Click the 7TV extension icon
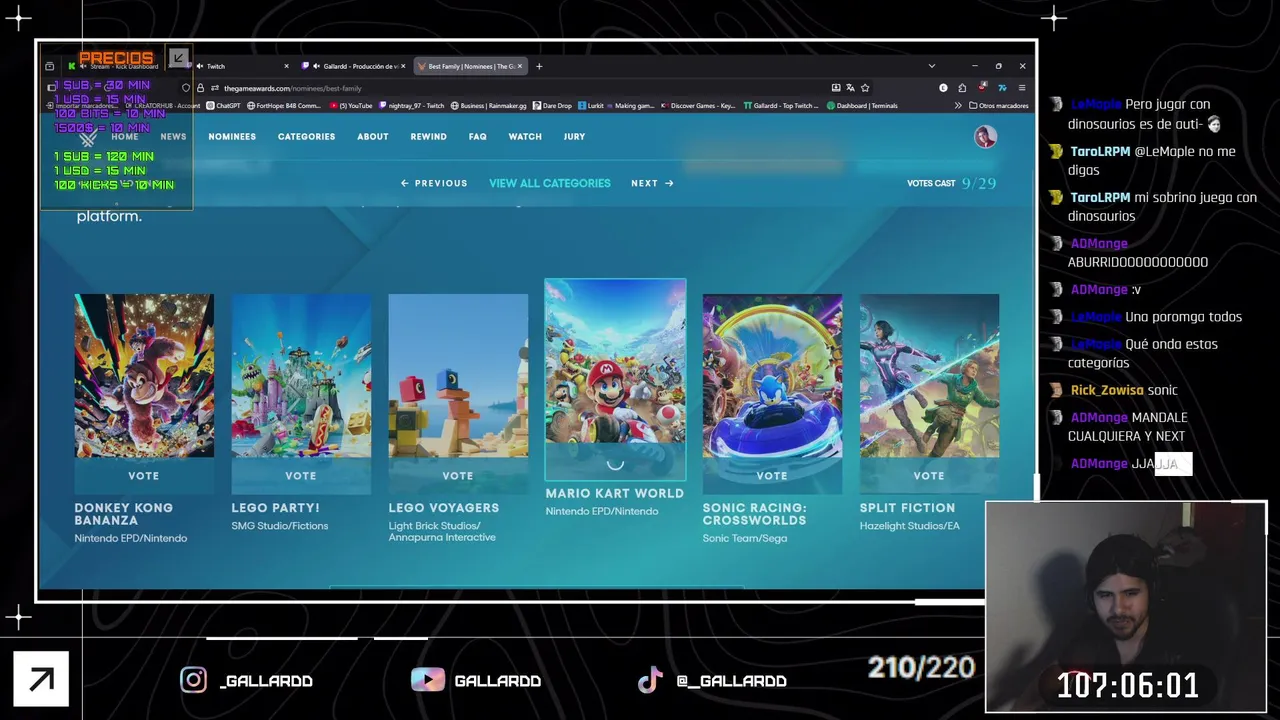Screen dimensions: 1280x720 (1002, 88)
